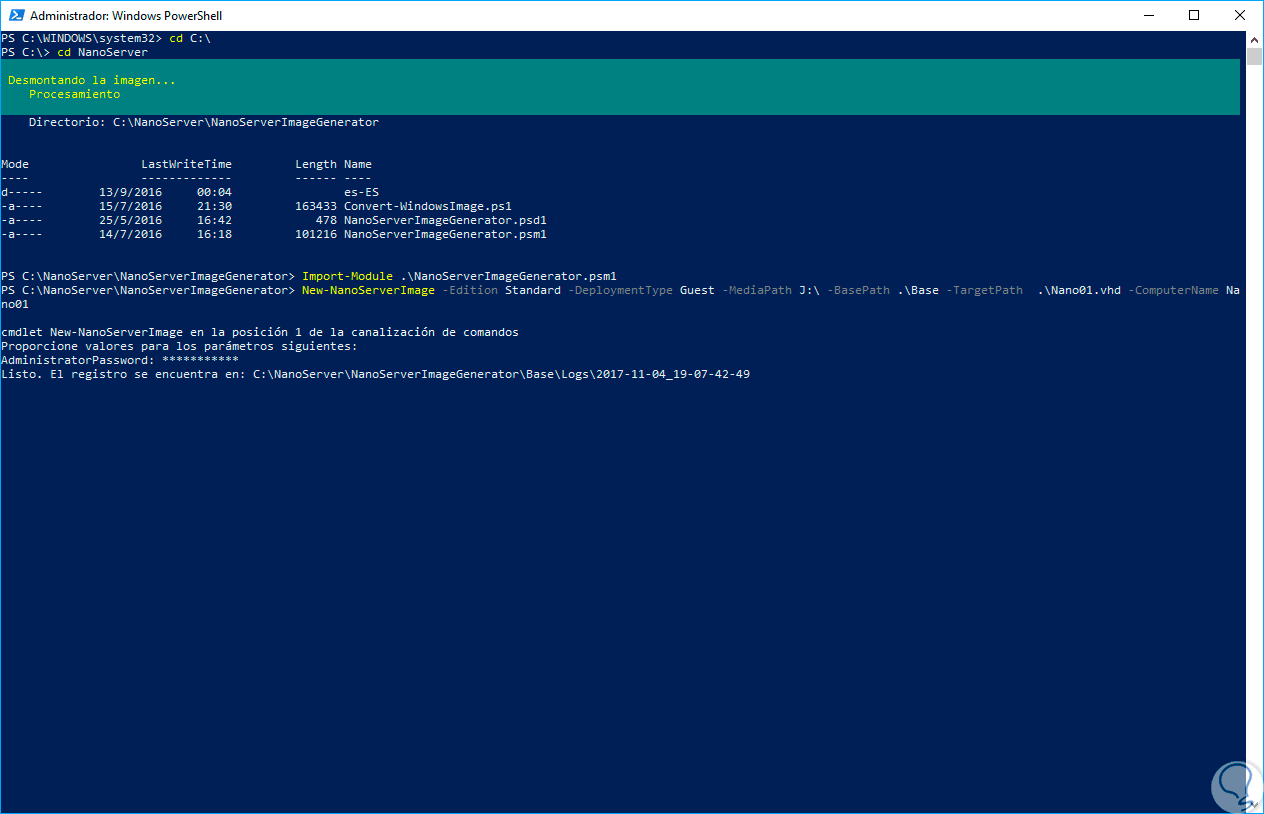Image resolution: width=1264 pixels, height=814 pixels.
Task: Click the 'cmdlet New-NanoServerImage en la posición 1' line
Action: coord(260,332)
